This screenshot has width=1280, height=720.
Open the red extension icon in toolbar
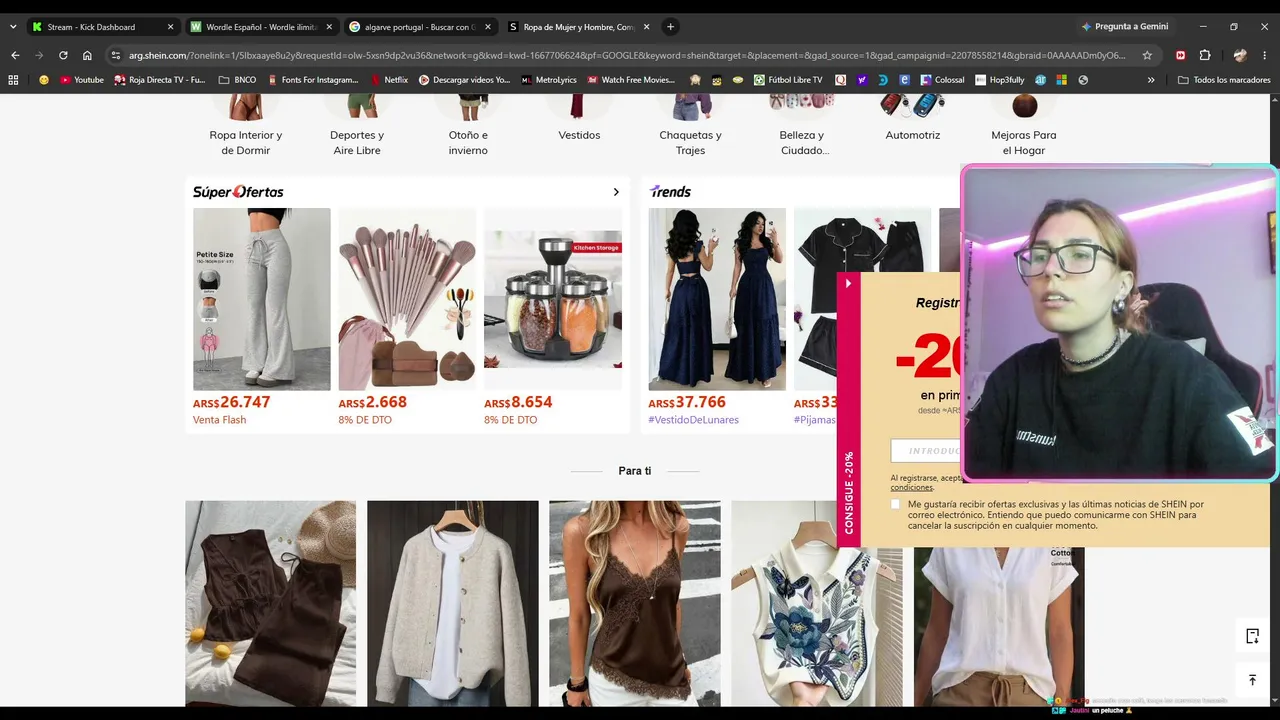click(1181, 55)
